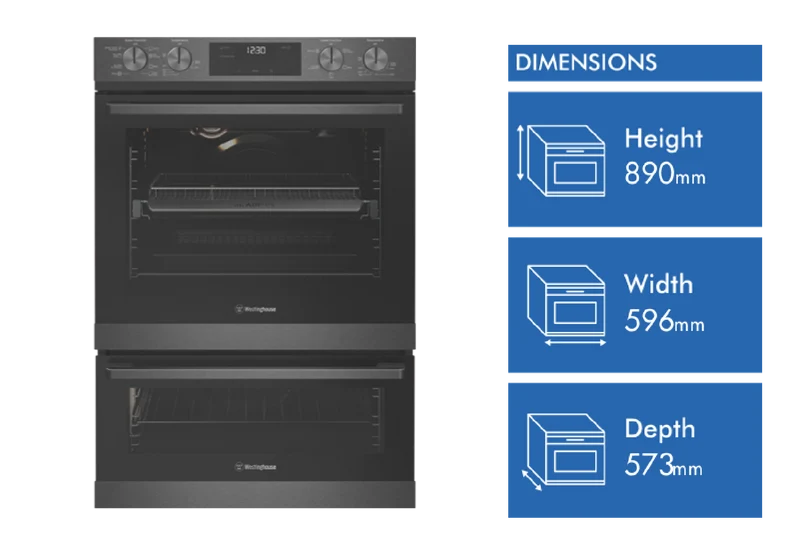
Task: Click the second oven knob from the left
Action: (180, 59)
